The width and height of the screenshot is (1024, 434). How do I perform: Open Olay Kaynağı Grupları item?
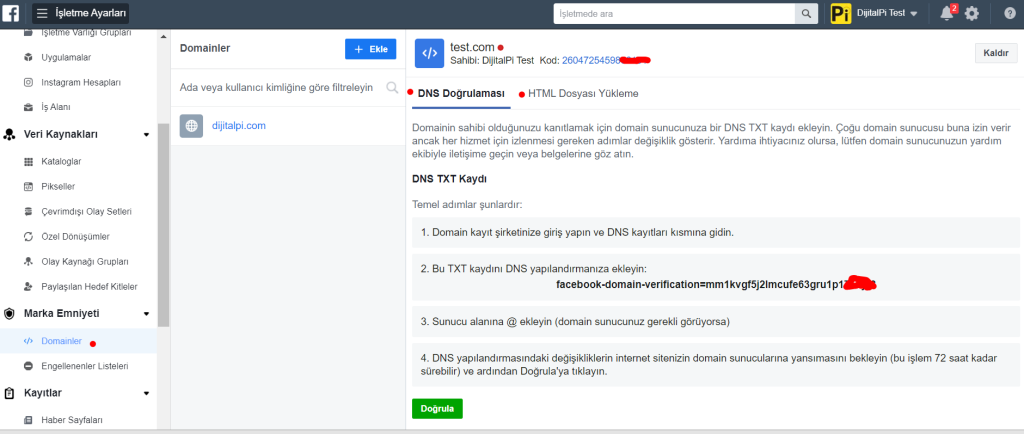85,262
